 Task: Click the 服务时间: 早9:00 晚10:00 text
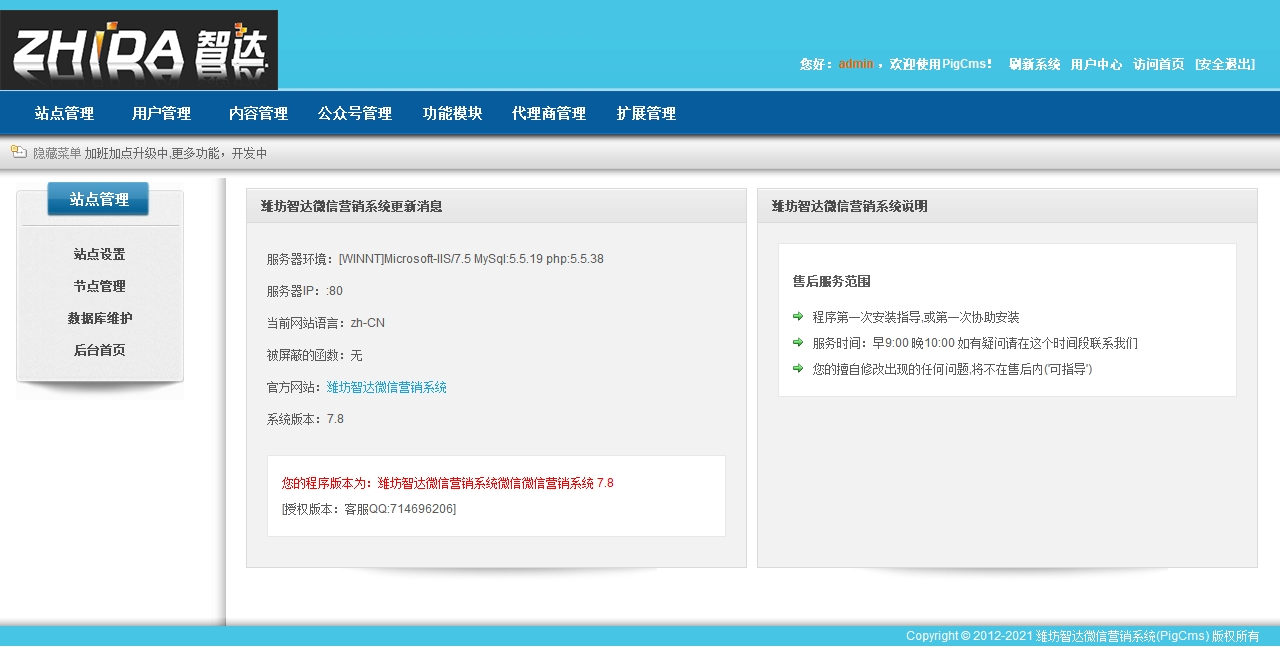[x=975, y=343]
